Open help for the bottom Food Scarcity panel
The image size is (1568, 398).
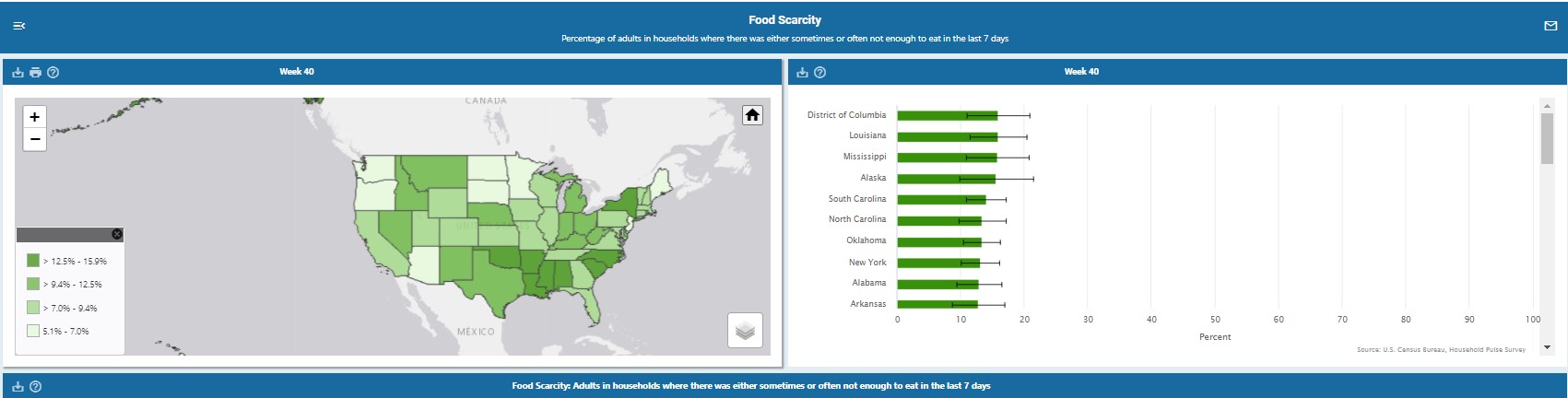pos(35,386)
